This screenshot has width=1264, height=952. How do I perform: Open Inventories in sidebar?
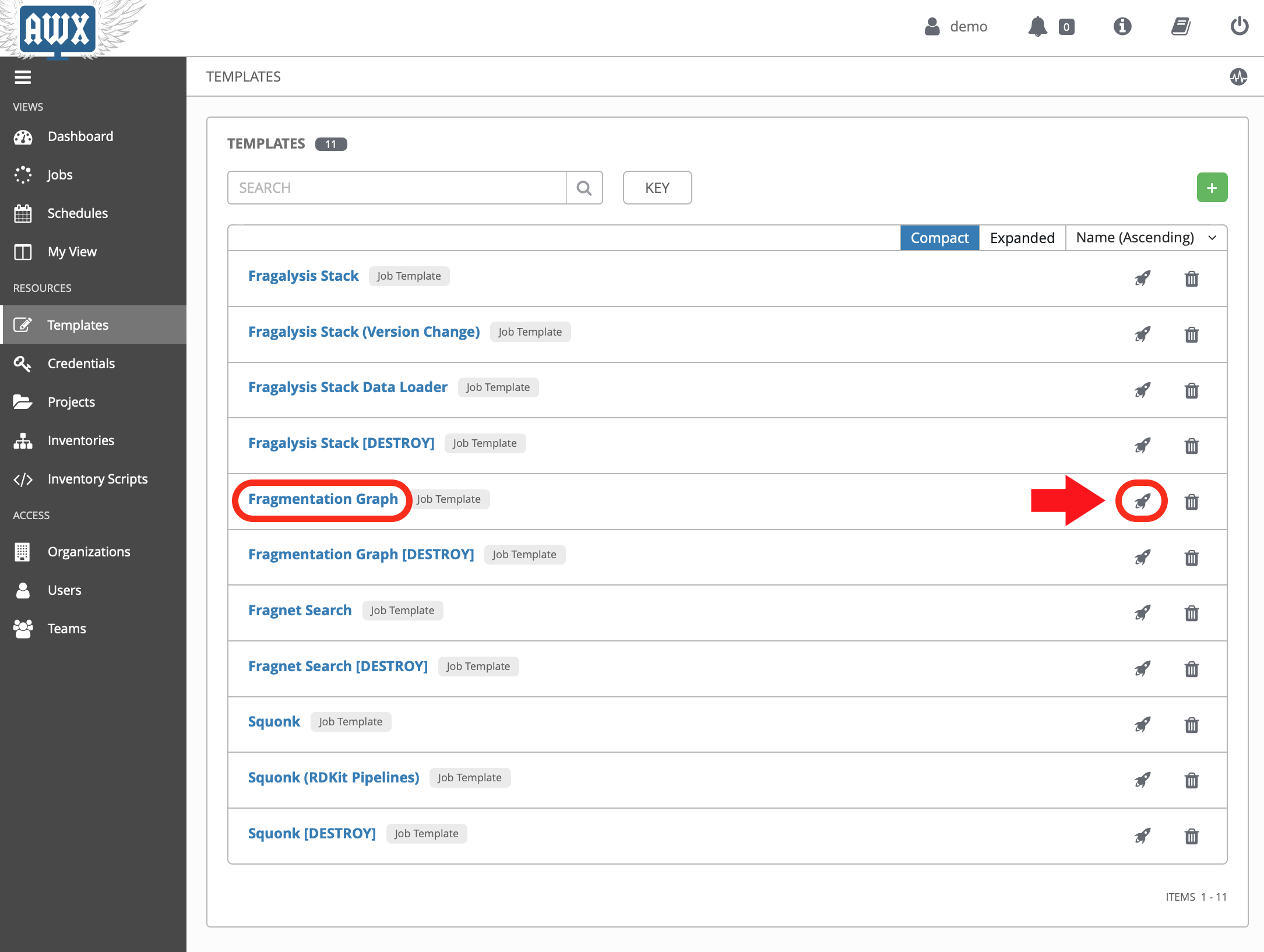click(93, 440)
